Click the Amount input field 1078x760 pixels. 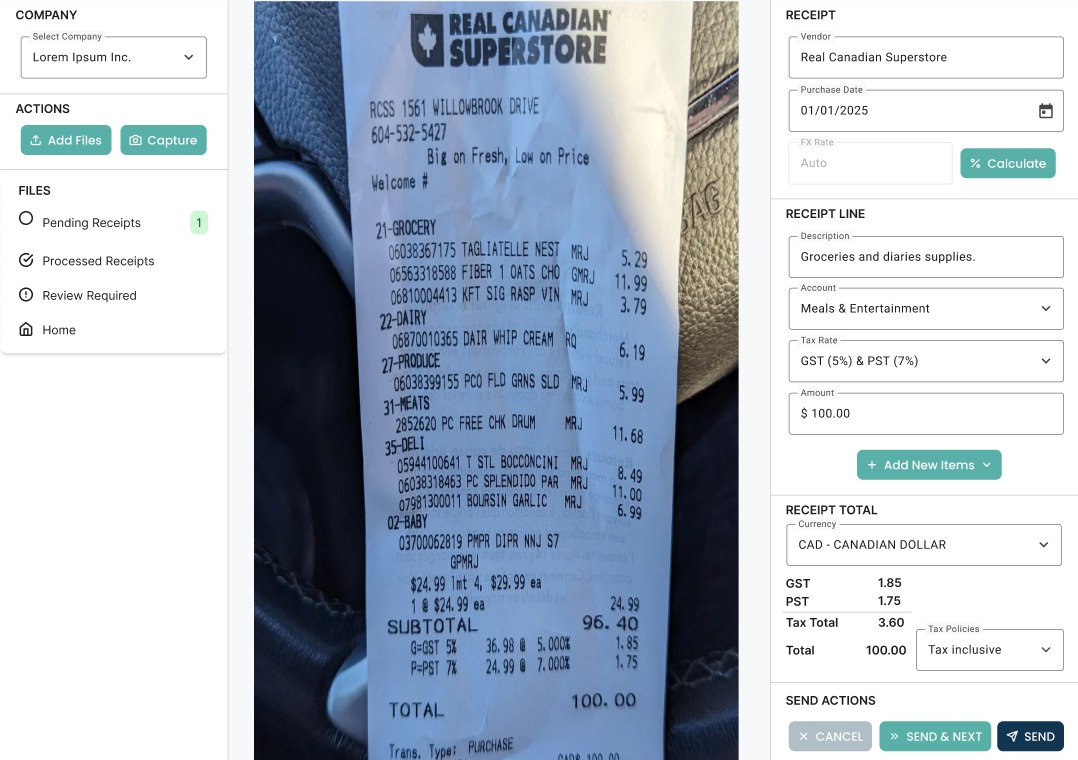tap(925, 413)
